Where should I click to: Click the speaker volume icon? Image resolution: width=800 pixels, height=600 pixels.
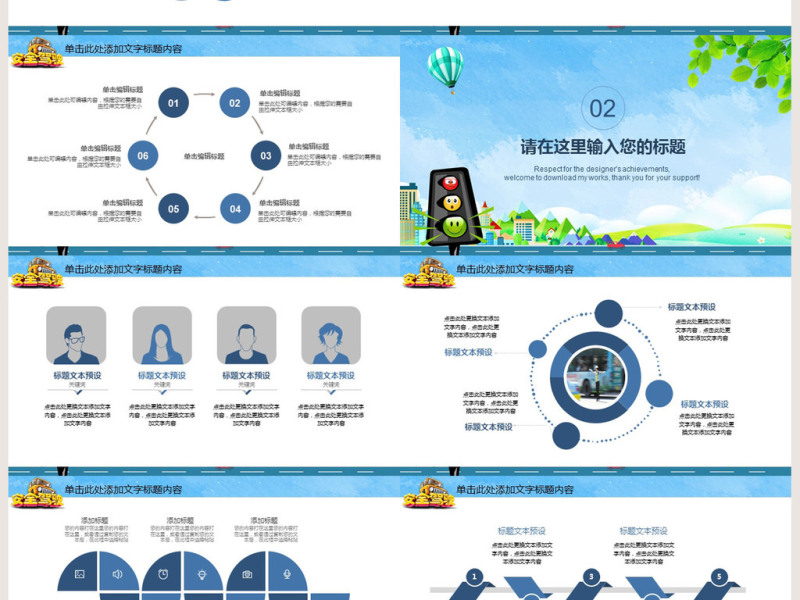click(x=116, y=574)
